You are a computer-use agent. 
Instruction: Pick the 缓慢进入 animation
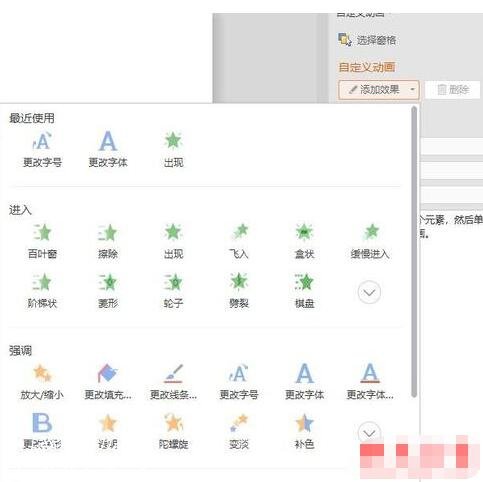[370, 241]
